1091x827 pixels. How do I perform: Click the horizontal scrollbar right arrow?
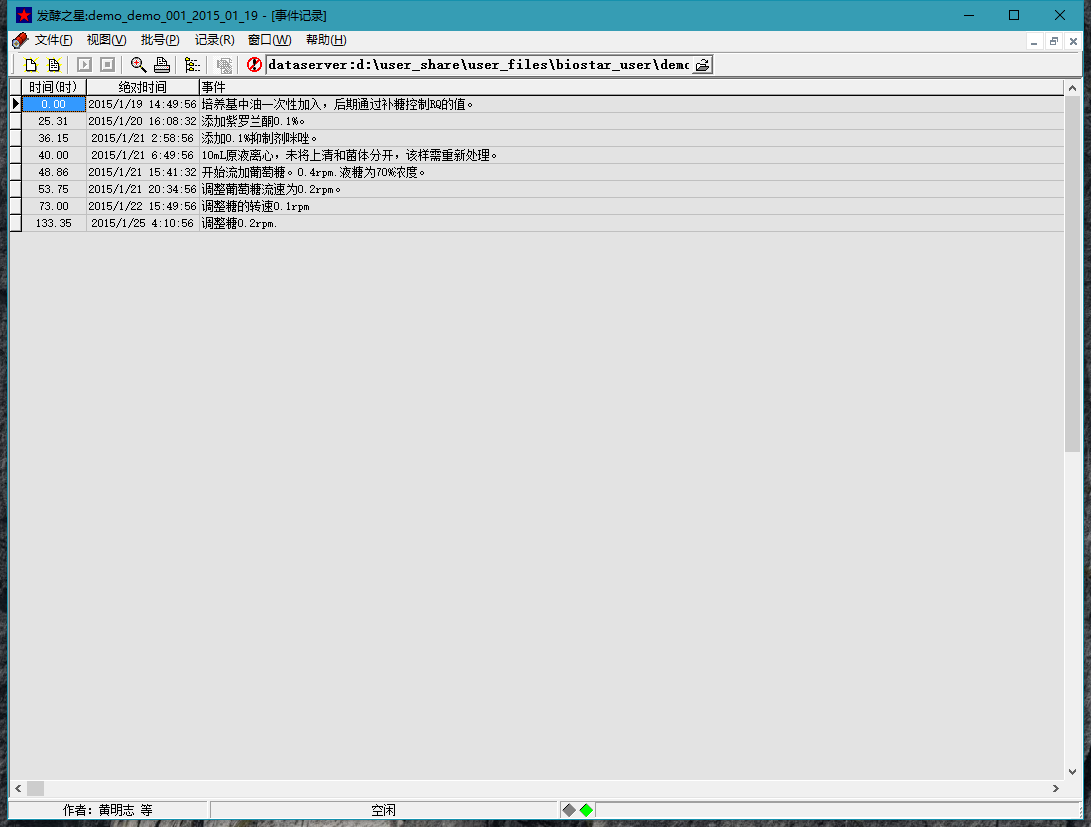[1055, 788]
